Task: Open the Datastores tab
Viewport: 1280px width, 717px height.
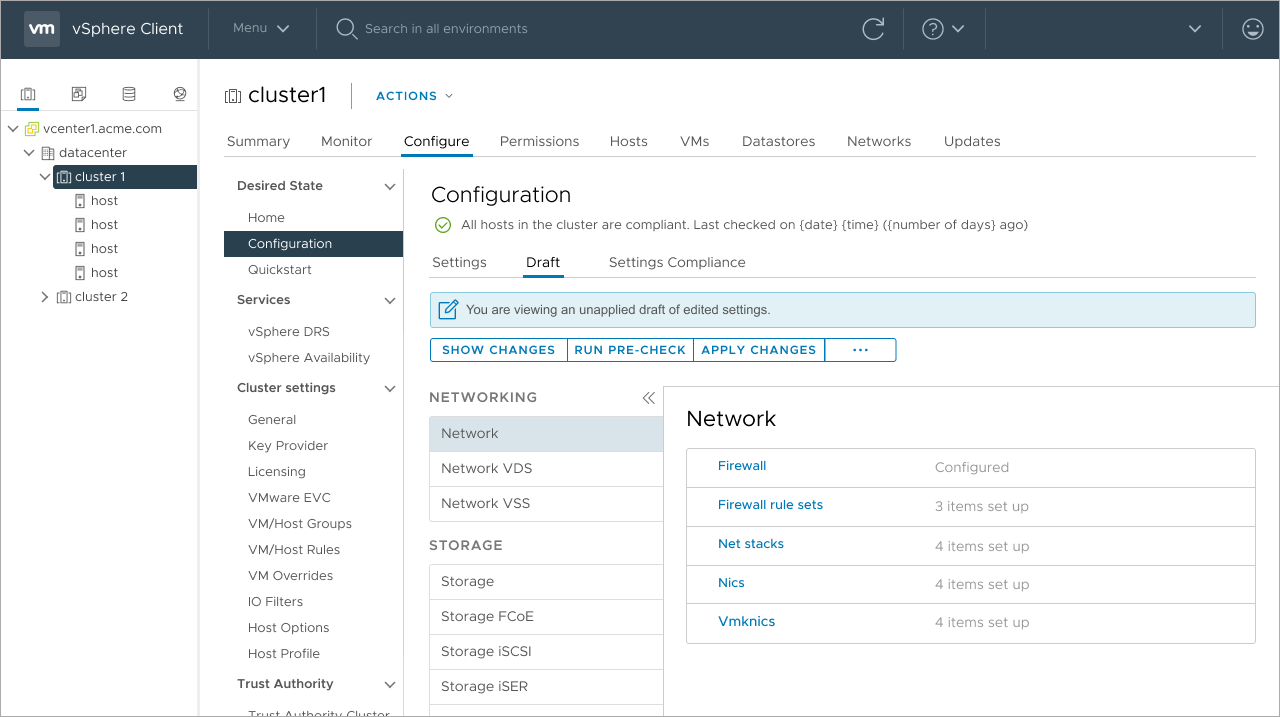Action: [x=778, y=141]
